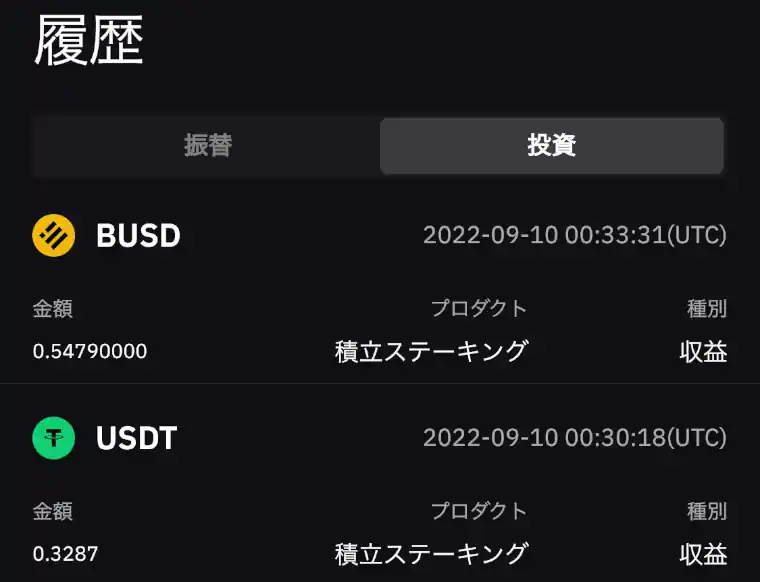Select the BUSD amount 0.54790000
The height and width of the screenshot is (582, 760).
(90, 352)
